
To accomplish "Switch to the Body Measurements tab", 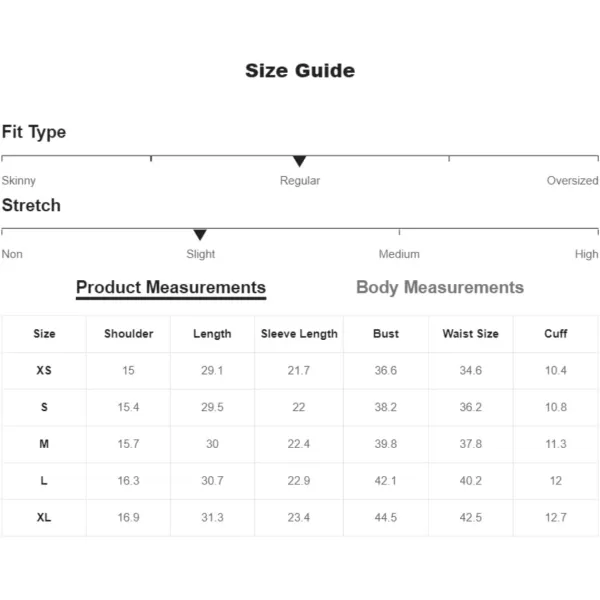I will [440, 287].
